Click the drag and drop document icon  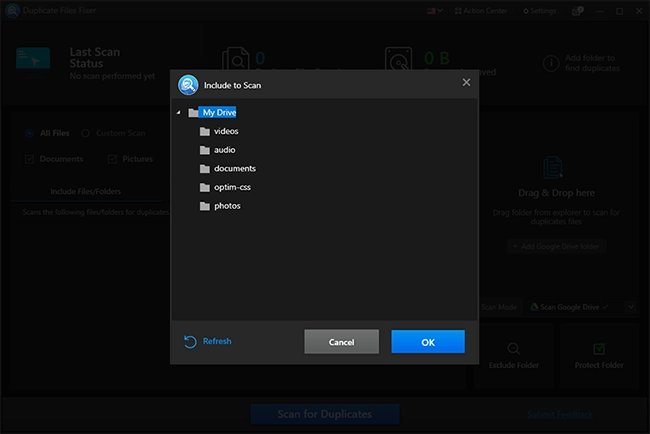tap(553, 167)
